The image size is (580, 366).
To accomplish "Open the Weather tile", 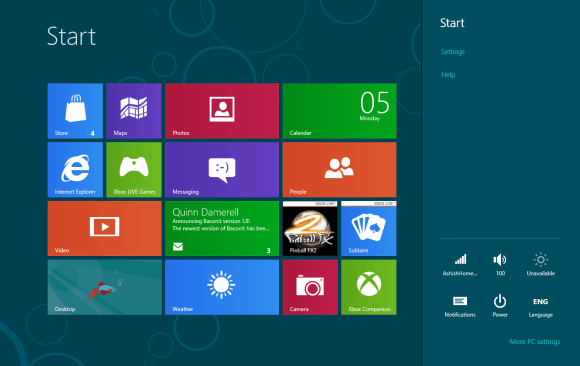I will tap(222, 287).
